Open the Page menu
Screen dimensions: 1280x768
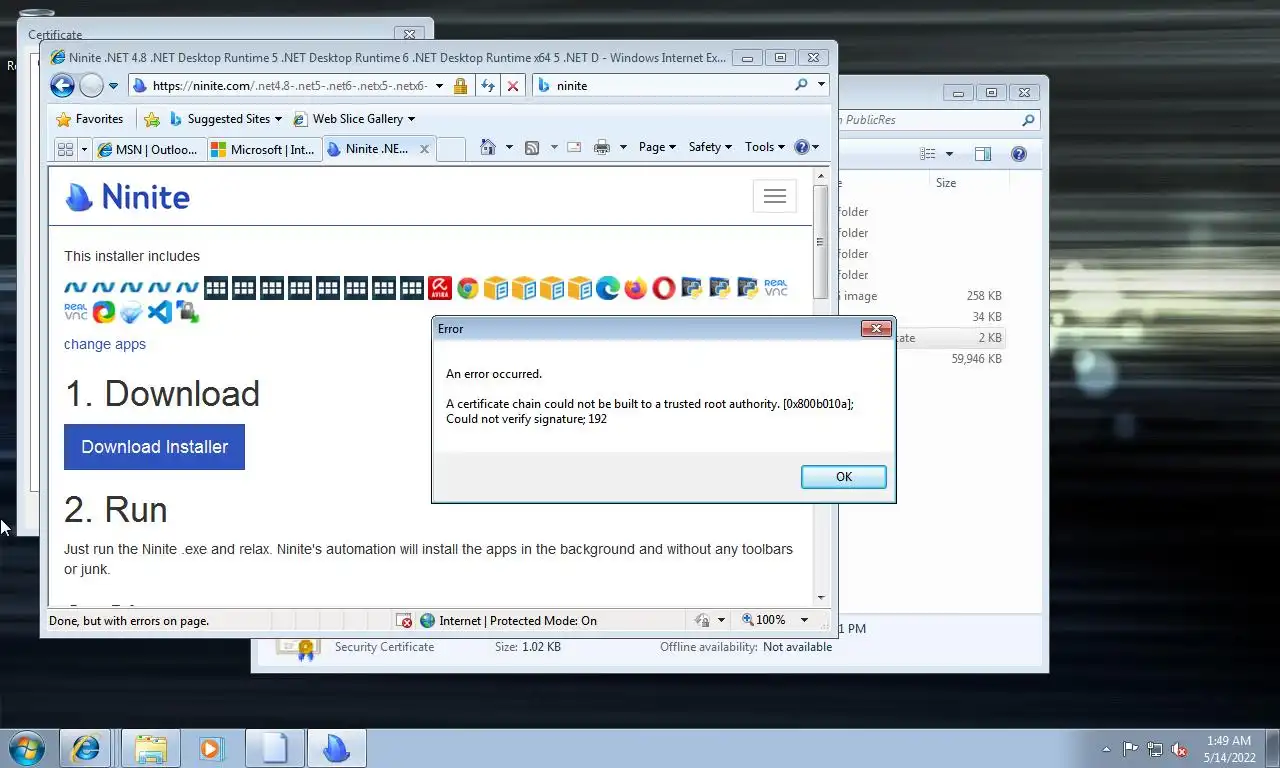coord(657,147)
